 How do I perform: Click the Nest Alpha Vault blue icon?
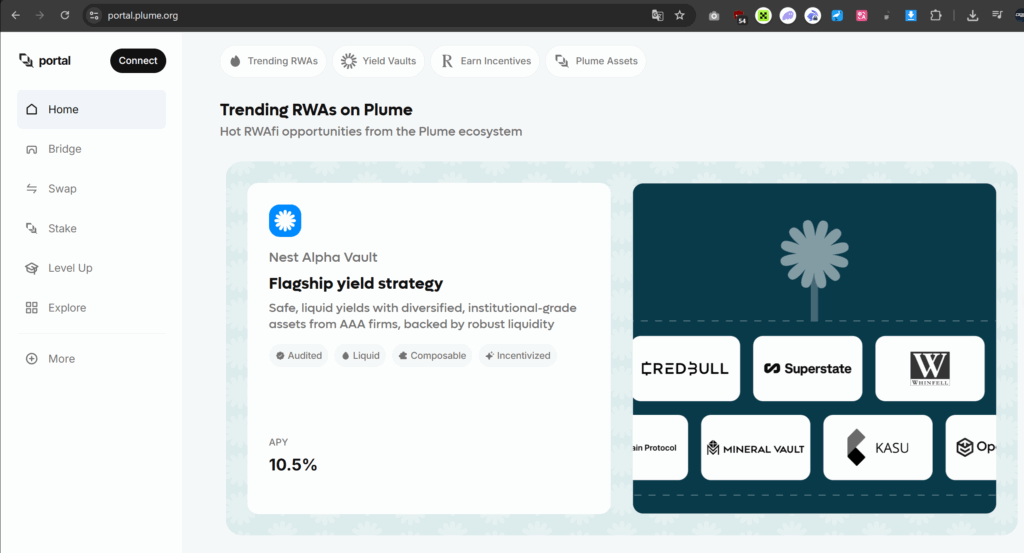pos(285,221)
